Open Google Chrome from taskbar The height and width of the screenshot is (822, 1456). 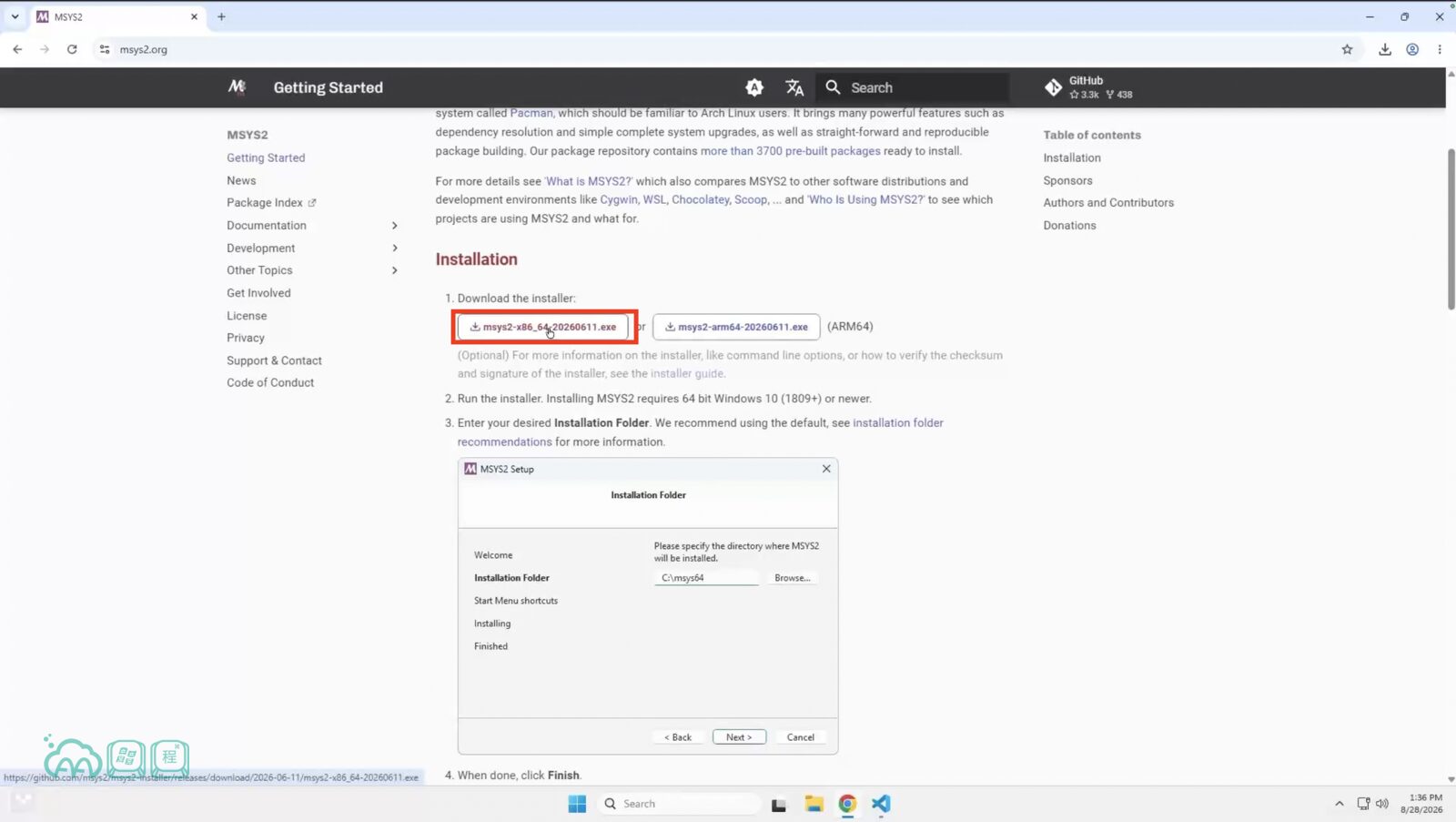point(847,804)
